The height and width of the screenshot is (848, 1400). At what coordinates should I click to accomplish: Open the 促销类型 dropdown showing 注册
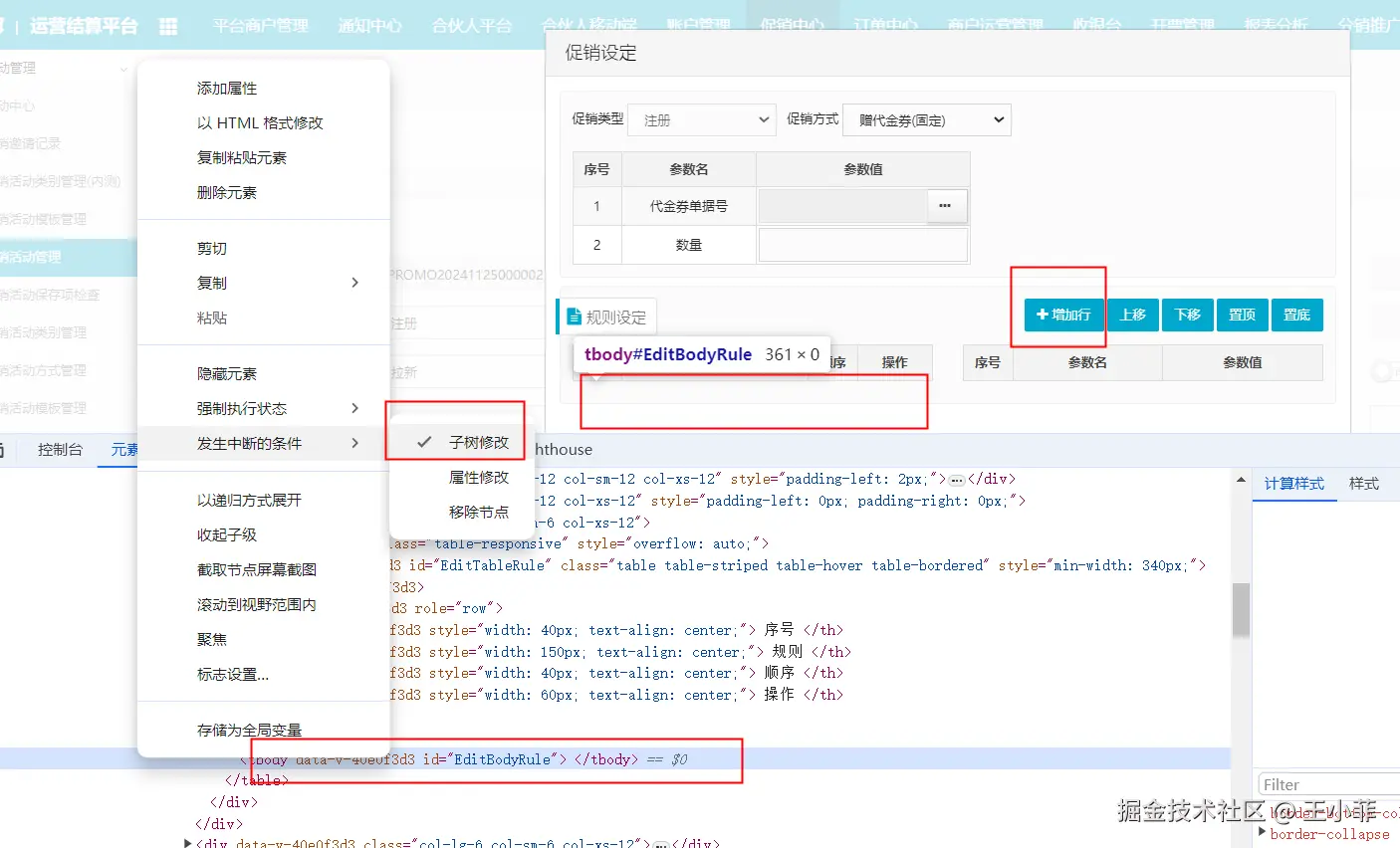coord(702,119)
